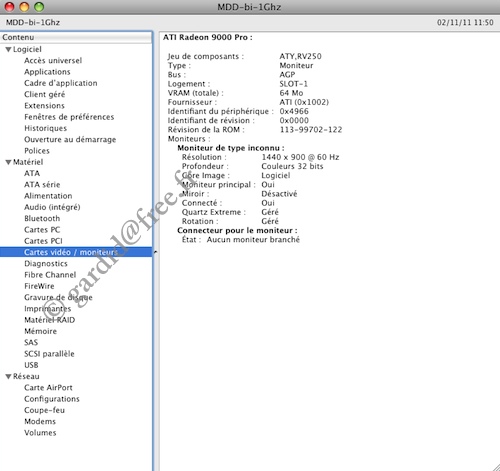Show the Modems section
This screenshot has height=471, width=500.
[40, 422]
